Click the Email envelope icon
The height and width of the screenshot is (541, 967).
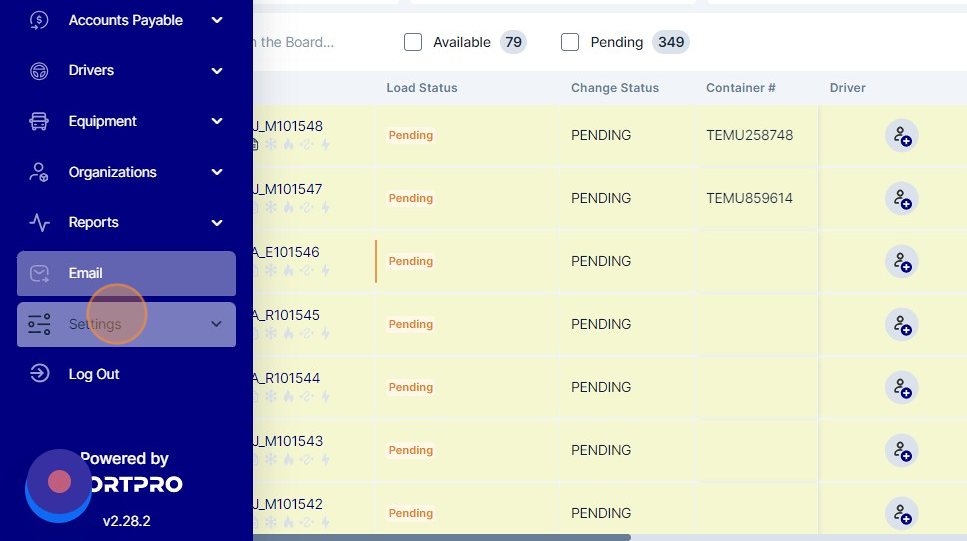[x=39, y=273]
